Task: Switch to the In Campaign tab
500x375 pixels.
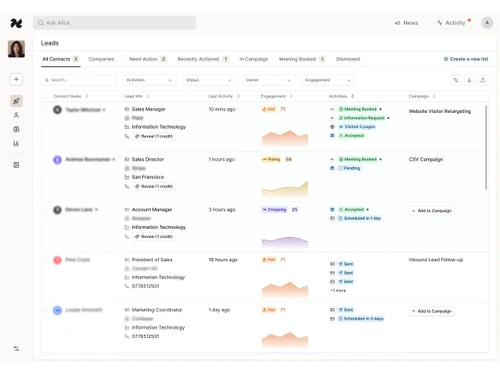Action: point(254,59)
